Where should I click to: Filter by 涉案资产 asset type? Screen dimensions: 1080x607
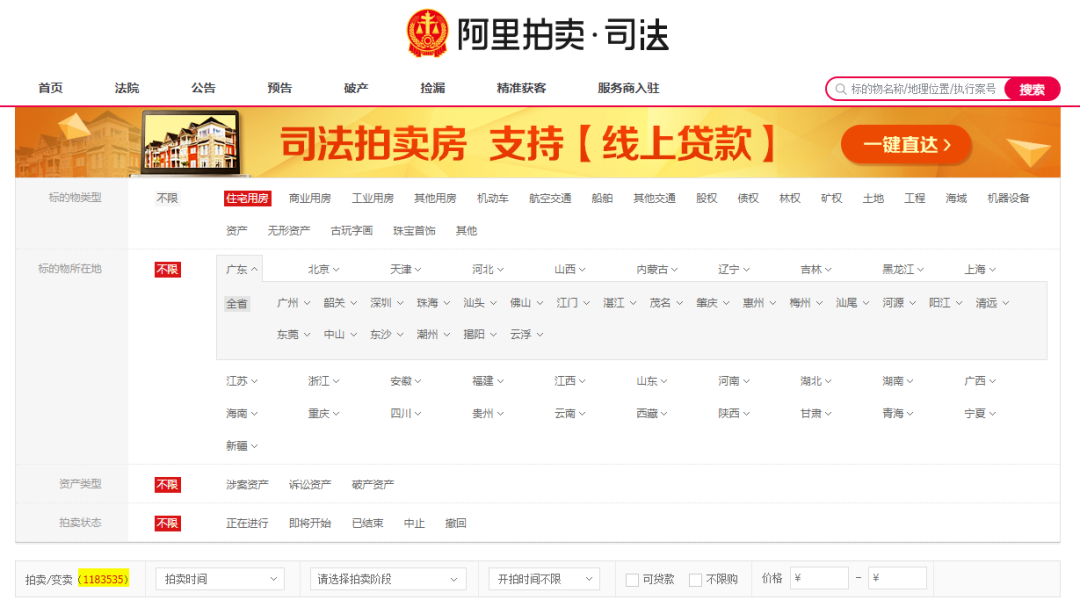pos(247,485)
